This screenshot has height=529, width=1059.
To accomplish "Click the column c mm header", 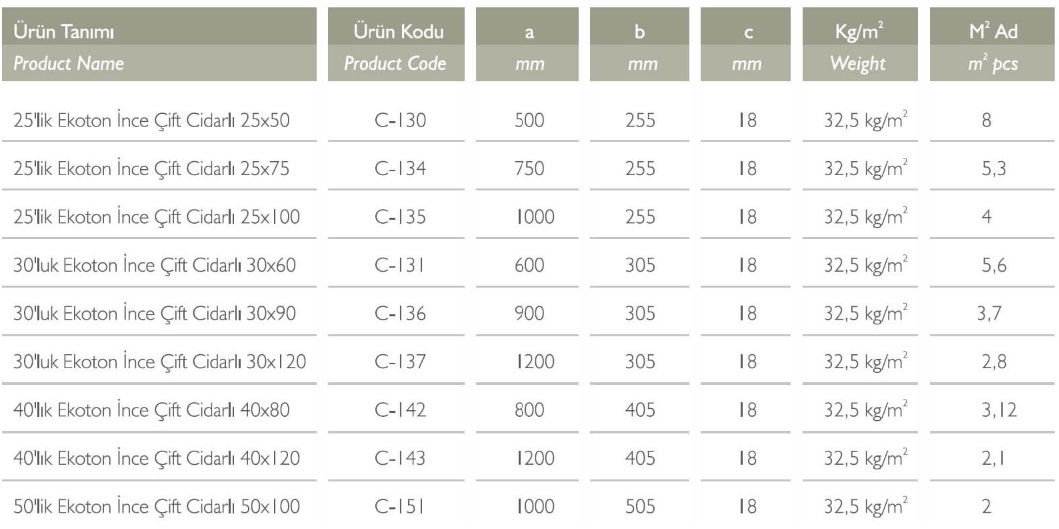I will 746,45.
